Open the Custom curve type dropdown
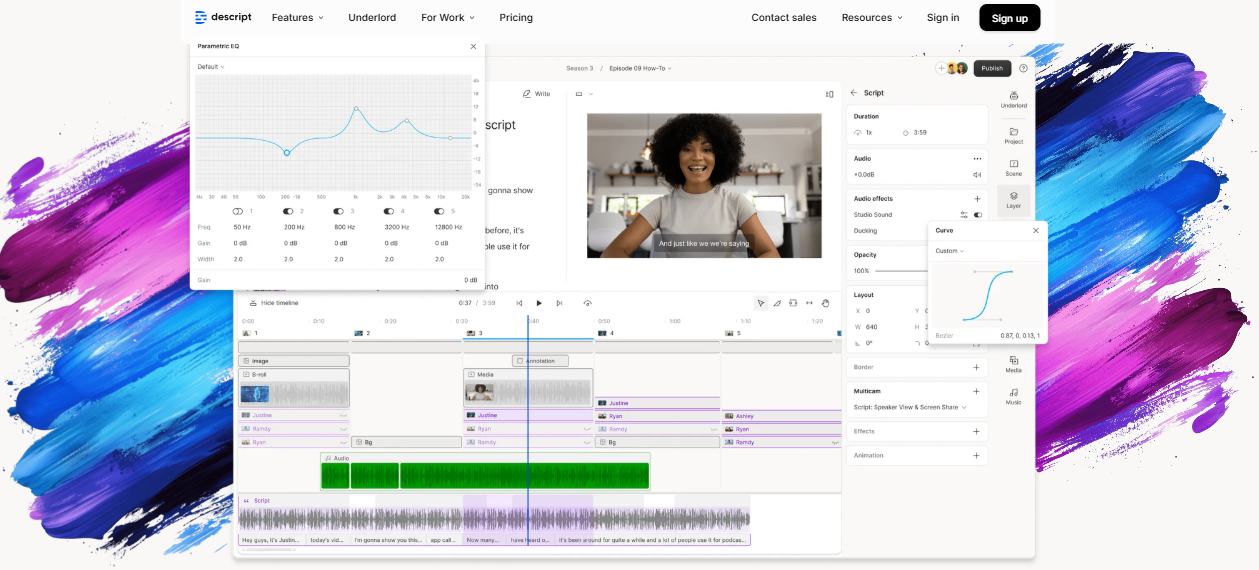1259x570 pixels. pyautogui.click(x=950, y=251)
